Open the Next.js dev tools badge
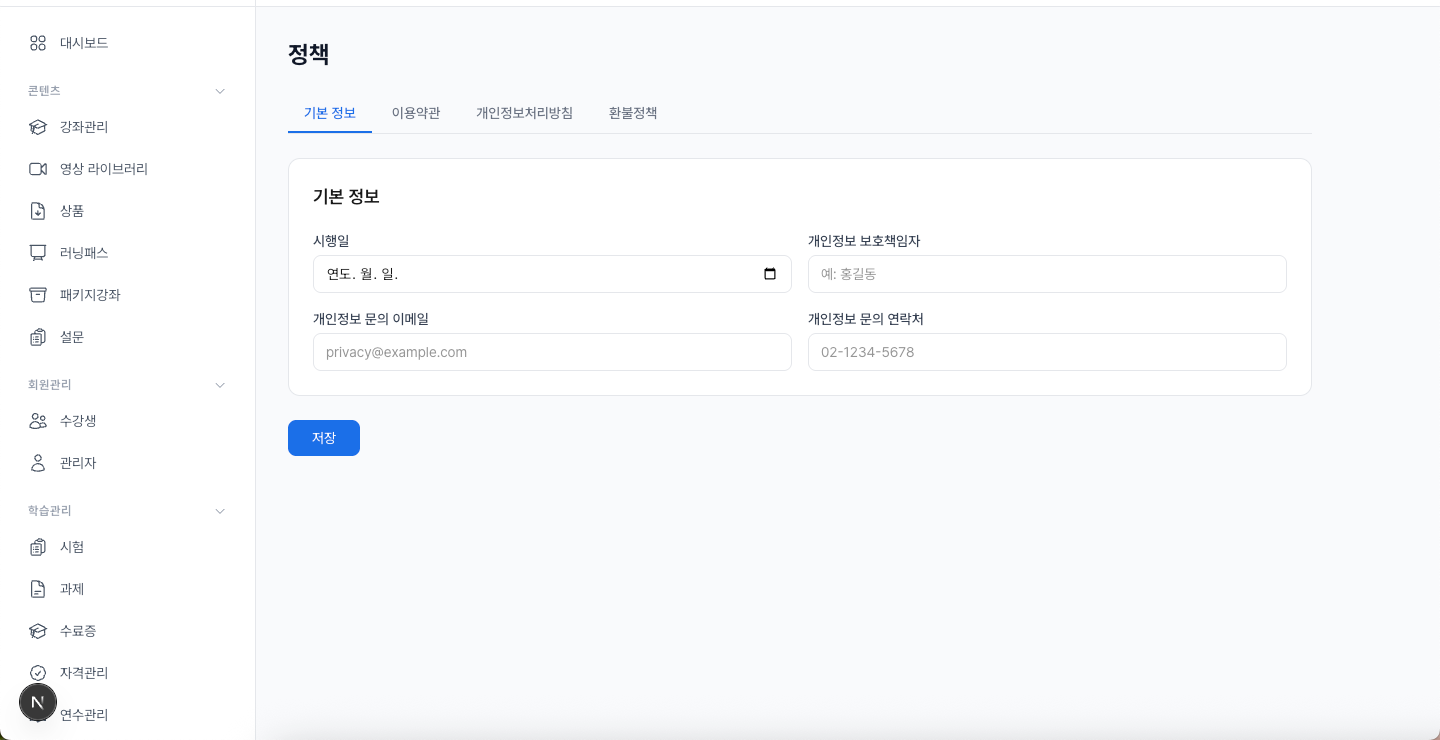1440x740 pixels. [x=38, y=703]
